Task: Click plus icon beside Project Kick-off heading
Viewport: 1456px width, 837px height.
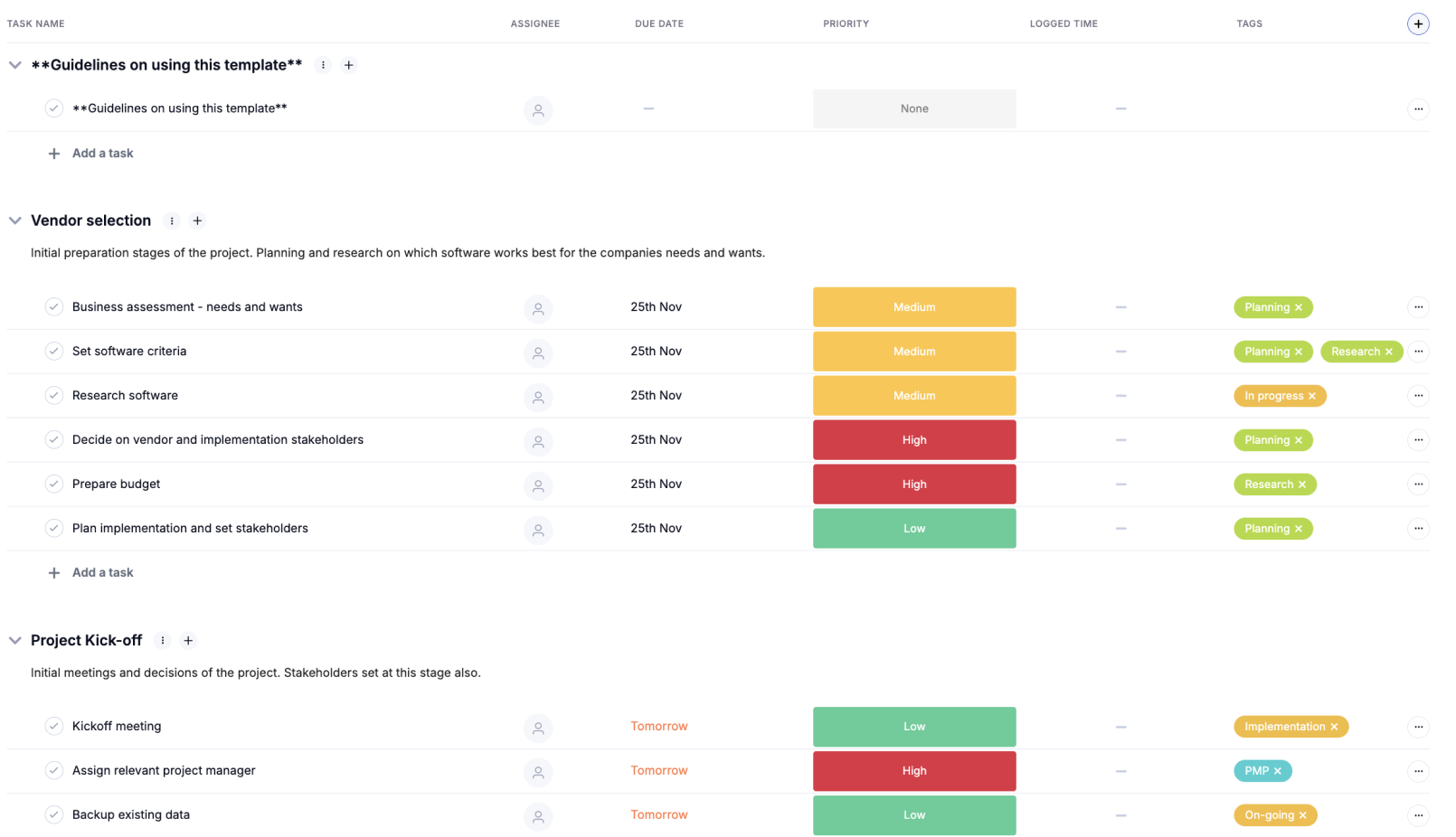Action: click(188, 641)
